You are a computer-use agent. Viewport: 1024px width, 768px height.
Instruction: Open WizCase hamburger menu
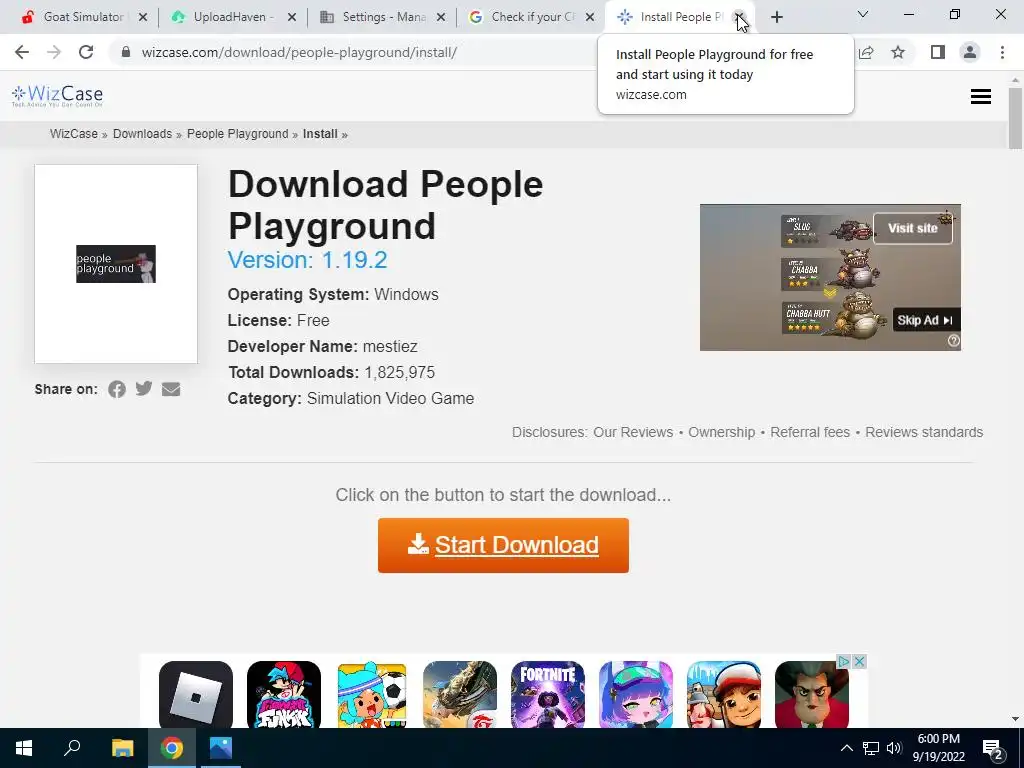[x=981, y=97]
